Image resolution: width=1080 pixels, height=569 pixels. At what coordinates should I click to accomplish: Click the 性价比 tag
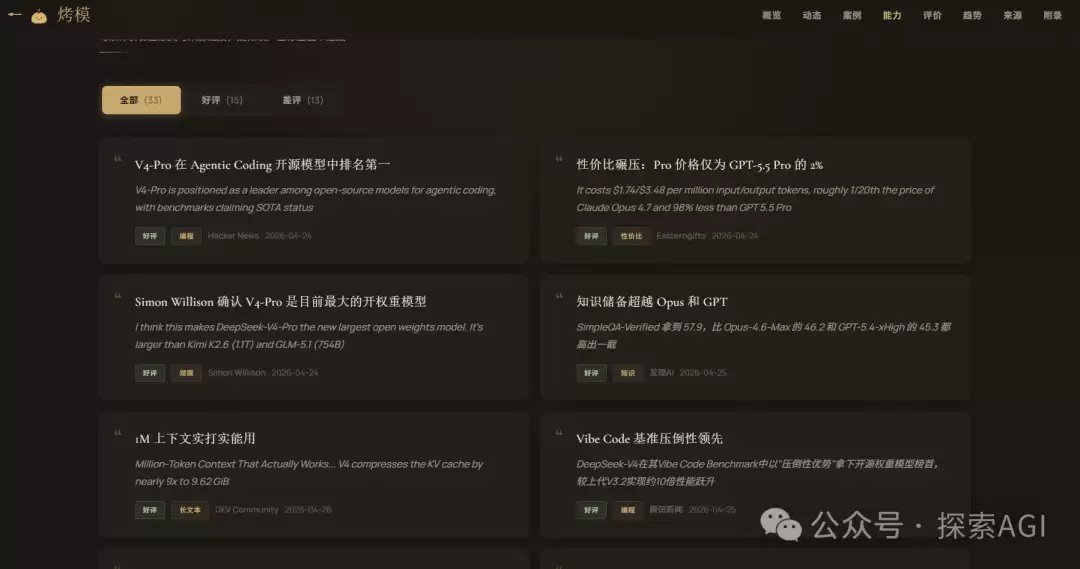pos(631,236)
